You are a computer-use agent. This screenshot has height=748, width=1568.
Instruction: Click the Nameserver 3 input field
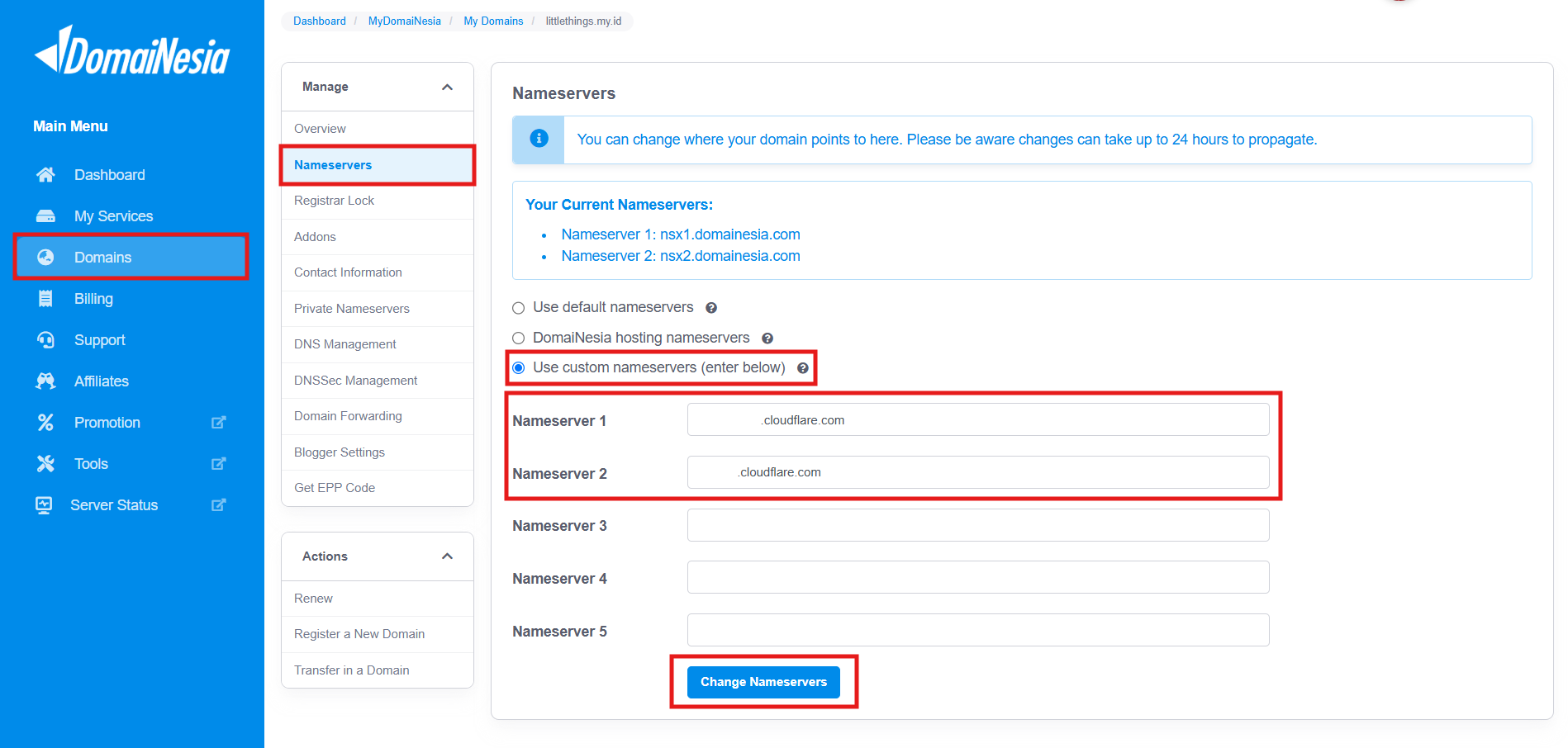[978, 525]
